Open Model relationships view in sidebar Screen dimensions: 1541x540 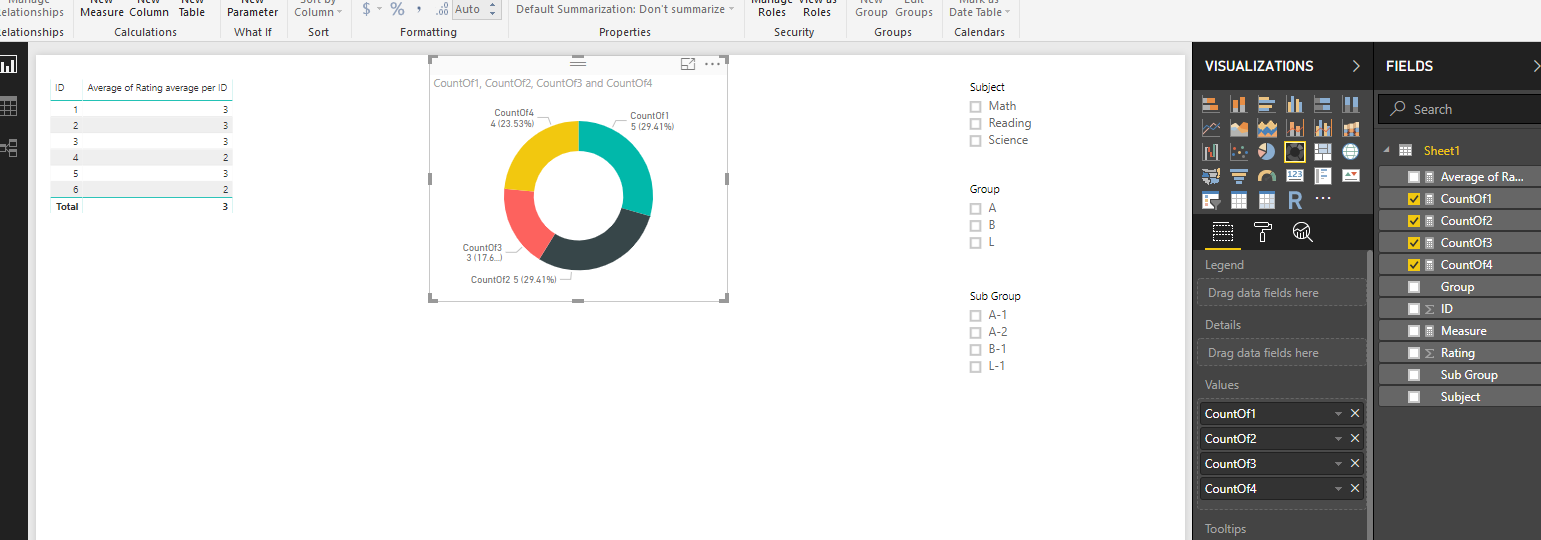tap(9, 148)
